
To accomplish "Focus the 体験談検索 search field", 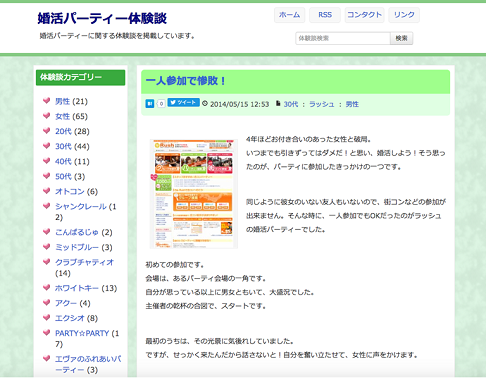I will point(343,38).
